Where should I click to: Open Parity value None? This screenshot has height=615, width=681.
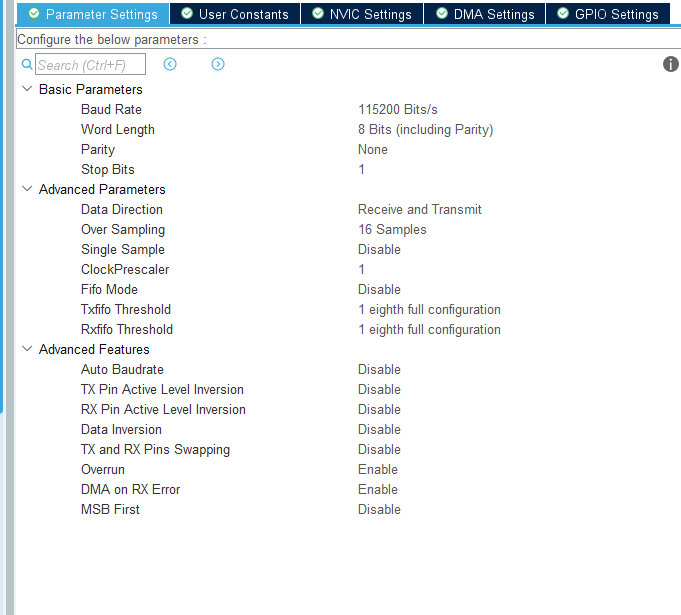click(x=373, y=149)
